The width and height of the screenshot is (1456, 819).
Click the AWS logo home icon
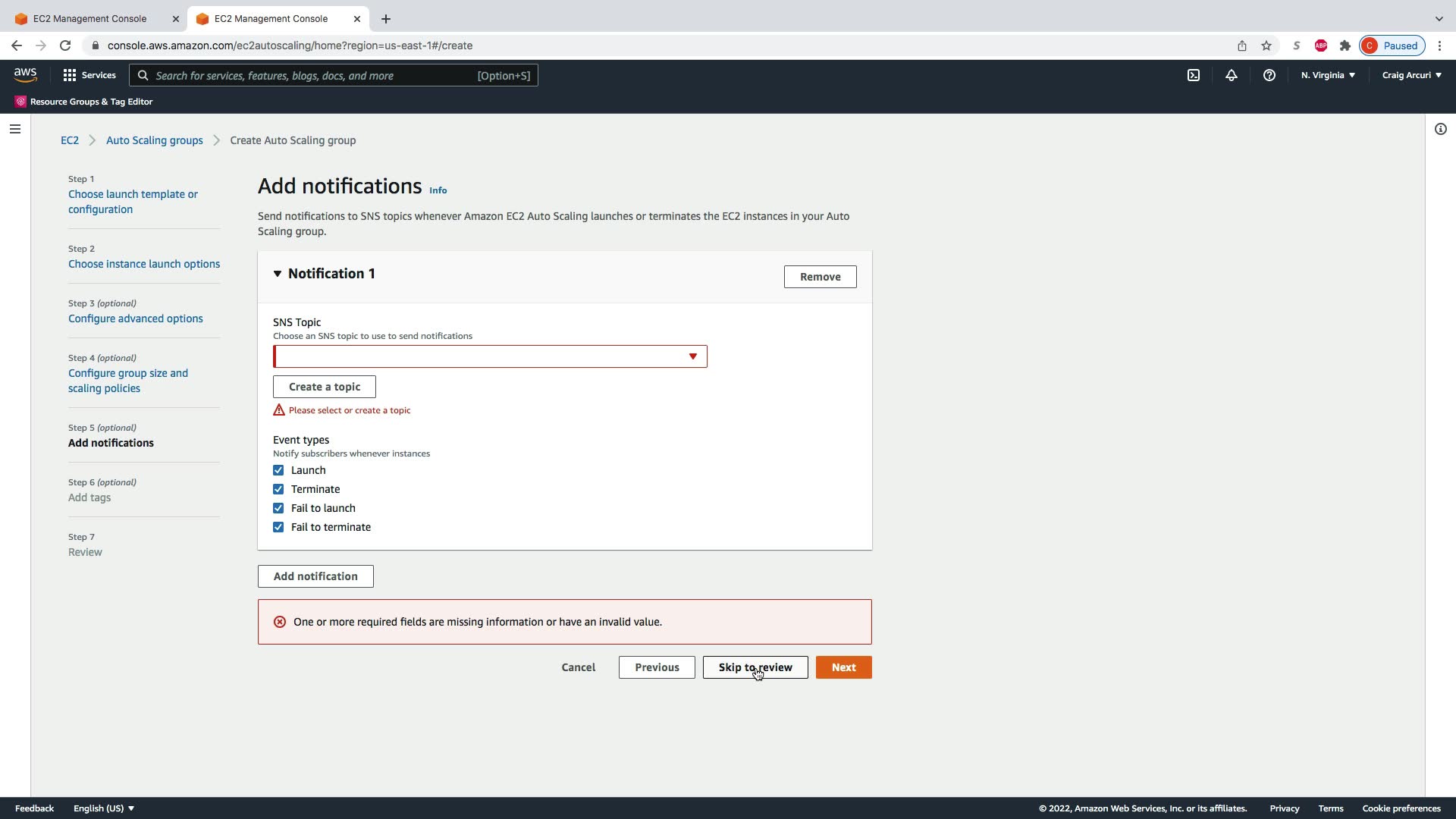25,74
